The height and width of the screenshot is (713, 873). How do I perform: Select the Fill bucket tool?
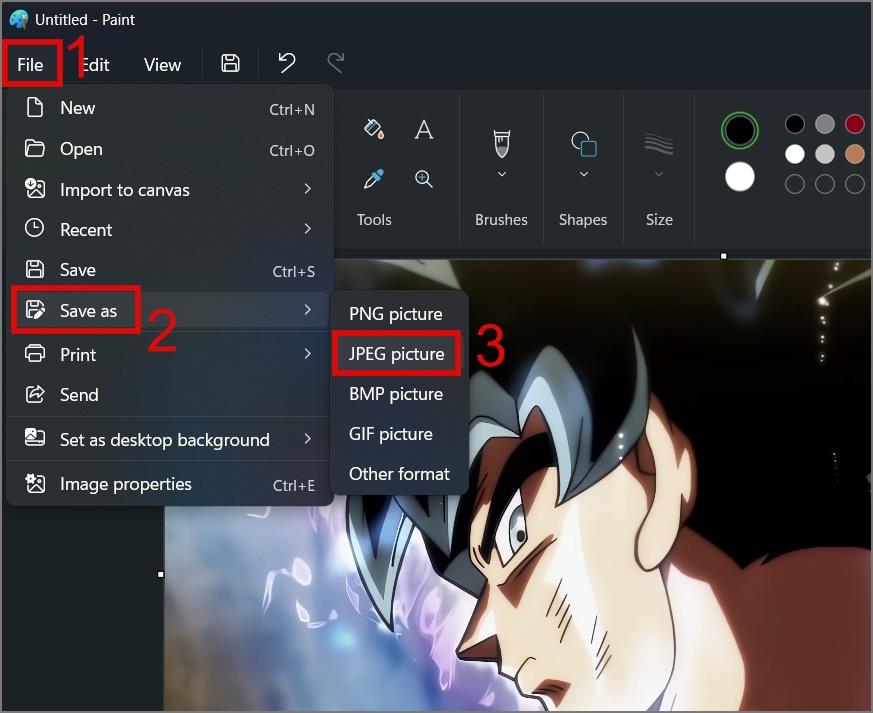click(x=374, y=129)
